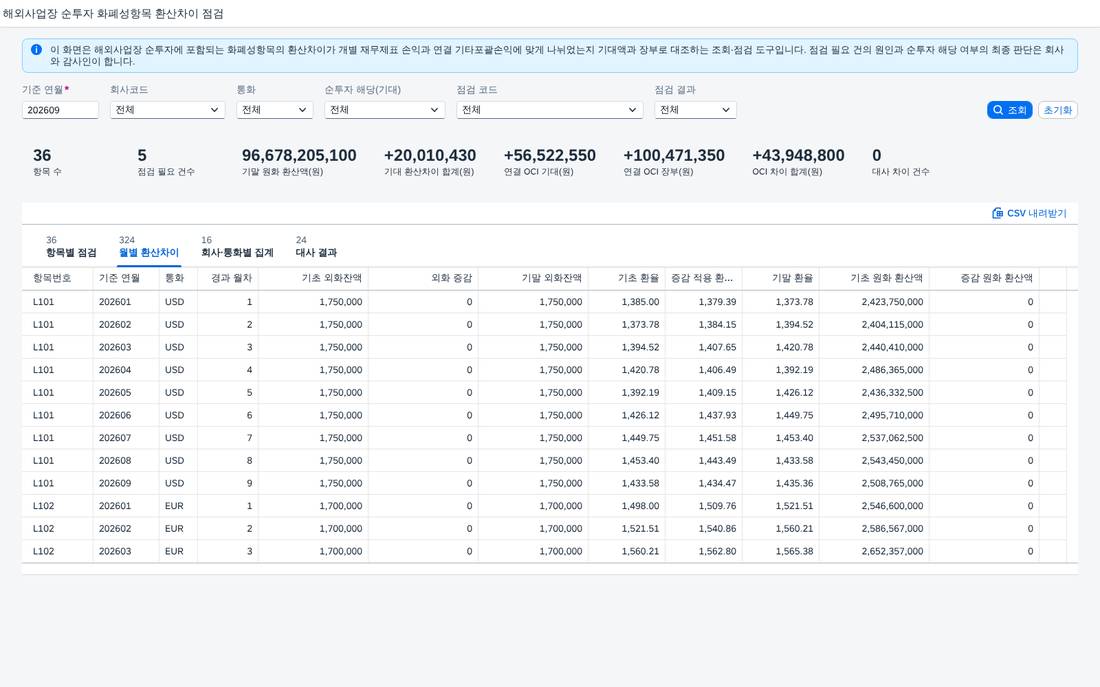Switch to the 대사 결과 tab
The image size is (1100, 687).
click(316, 246)
